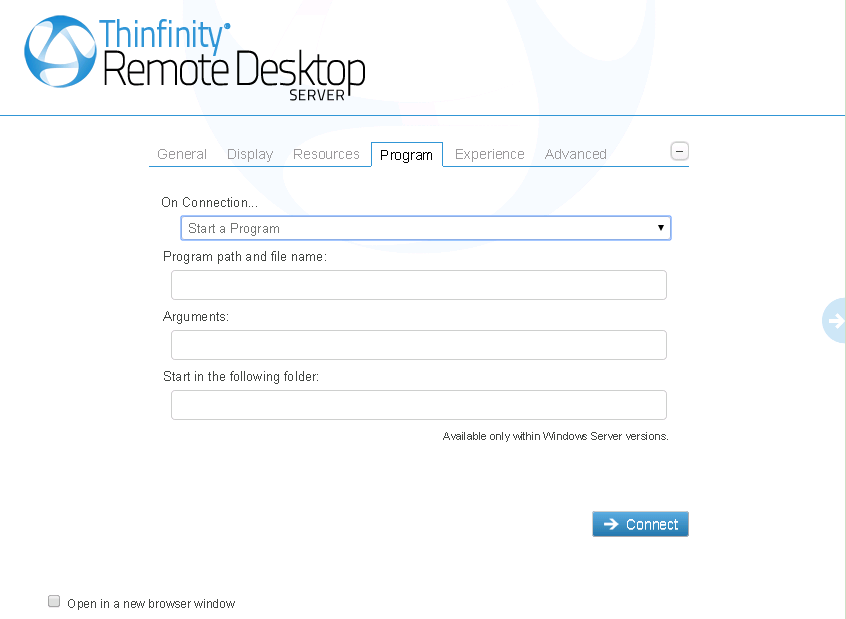Click the 'Arguments:' label

click(196, 317)
